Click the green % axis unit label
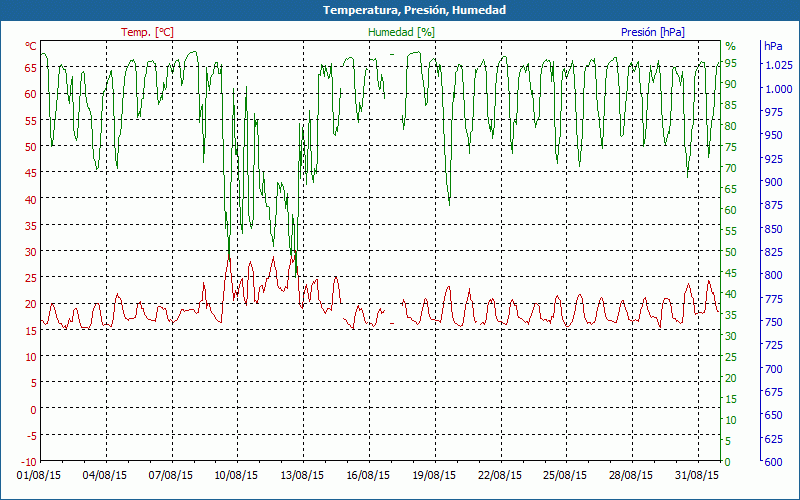800x500 pixels. pos(731,46)
